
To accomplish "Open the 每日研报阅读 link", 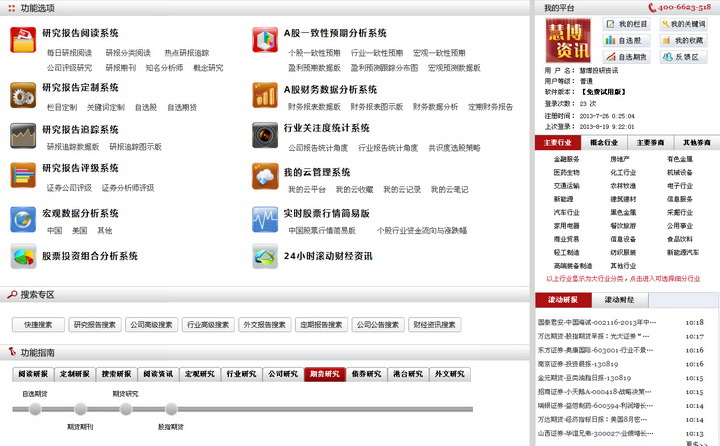I will 69,53.
